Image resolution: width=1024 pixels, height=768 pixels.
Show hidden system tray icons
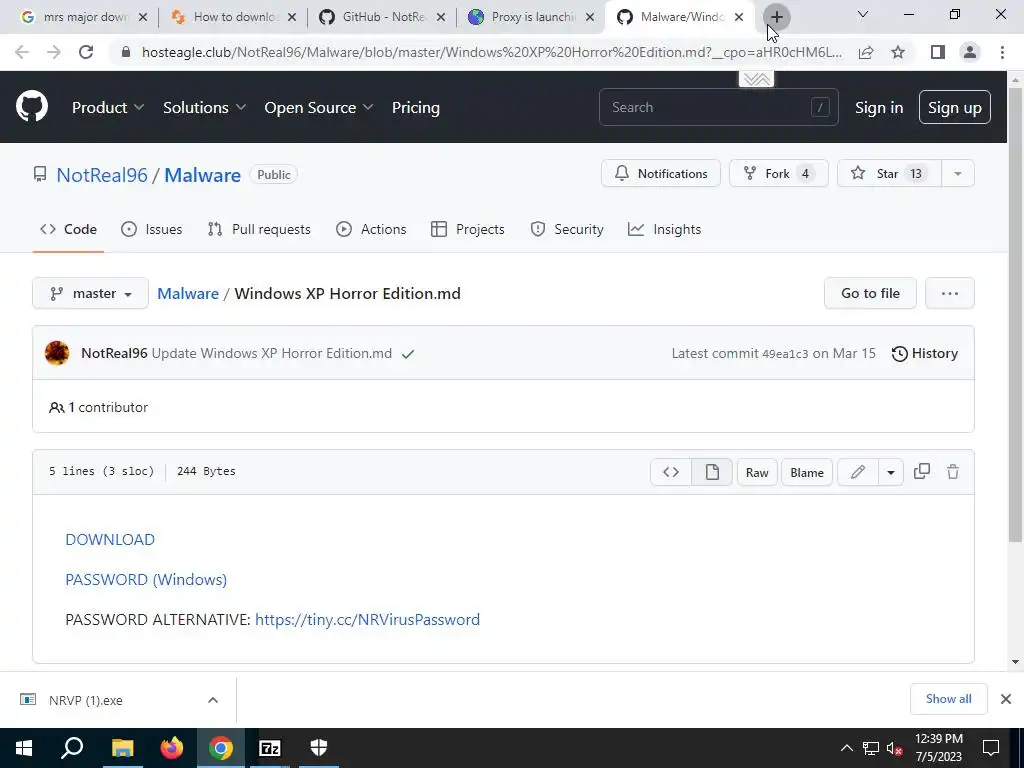coord(846,748)
